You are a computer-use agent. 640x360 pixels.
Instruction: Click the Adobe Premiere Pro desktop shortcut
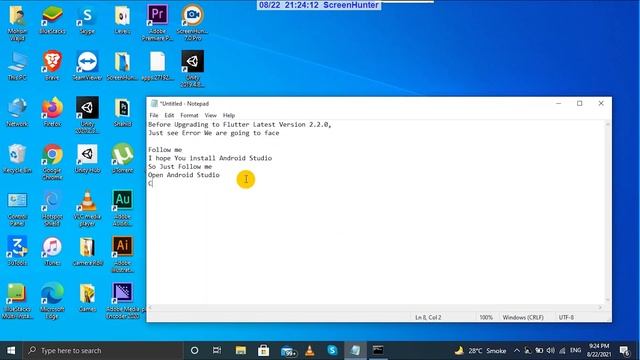tap(157, 22)
